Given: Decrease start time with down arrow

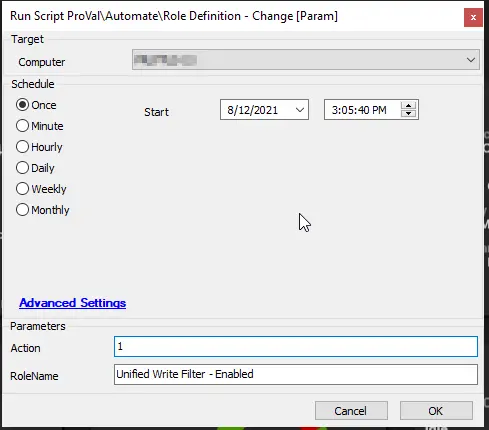Looking at the screenshot, I should [408, 114].
